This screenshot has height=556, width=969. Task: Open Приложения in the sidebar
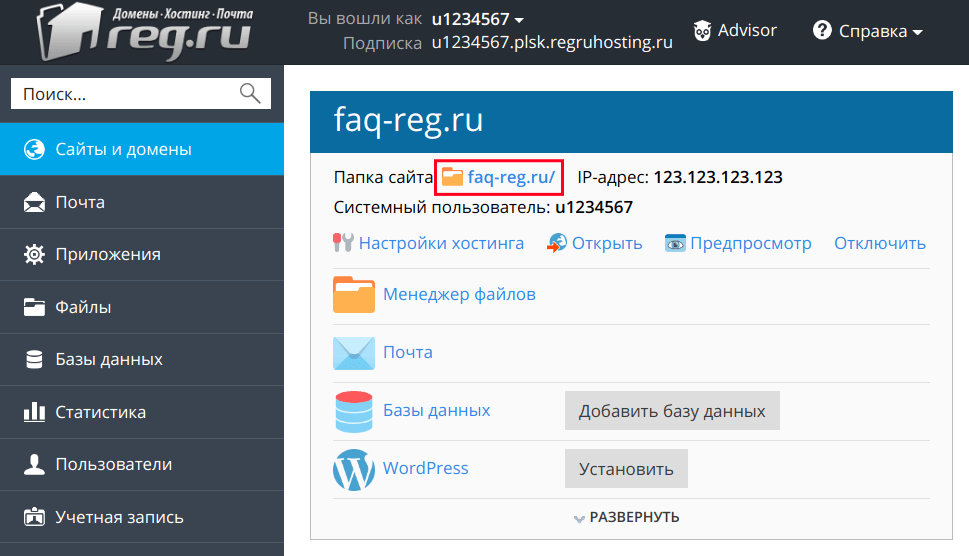pos(142,255)
